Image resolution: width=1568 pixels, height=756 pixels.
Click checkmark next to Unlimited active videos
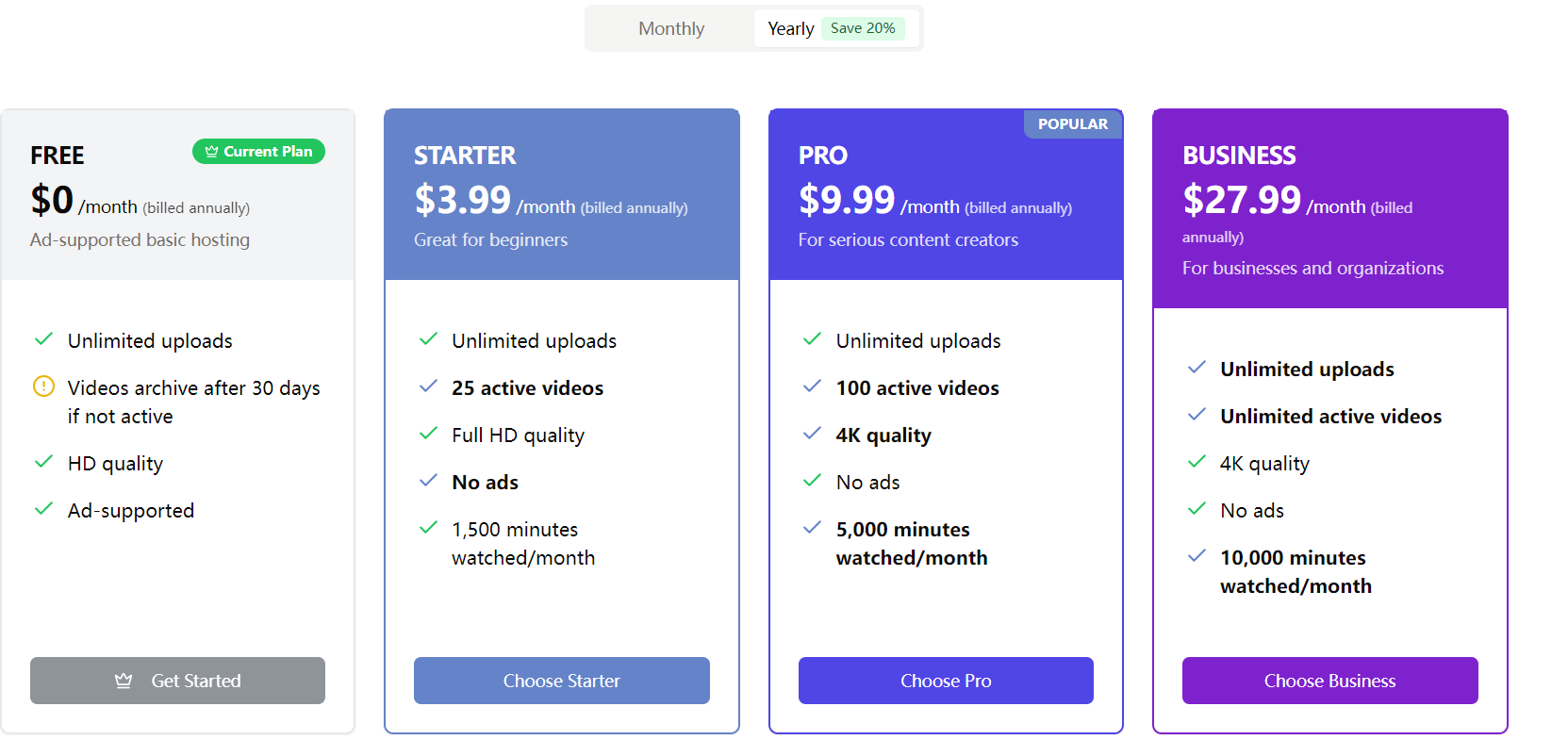(1197, 415)
